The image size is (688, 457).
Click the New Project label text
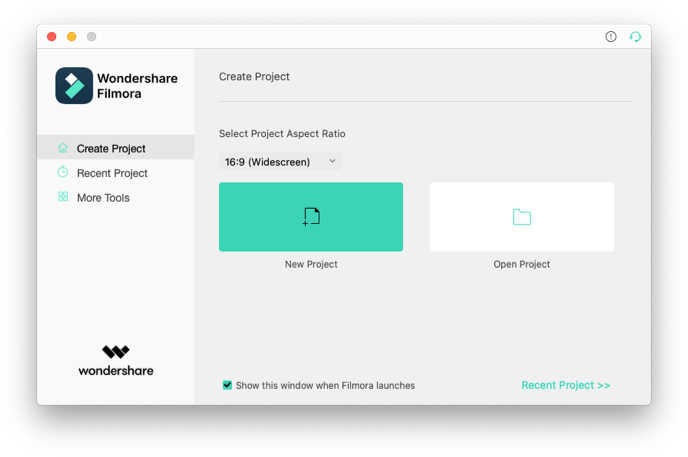click(311, 264)
